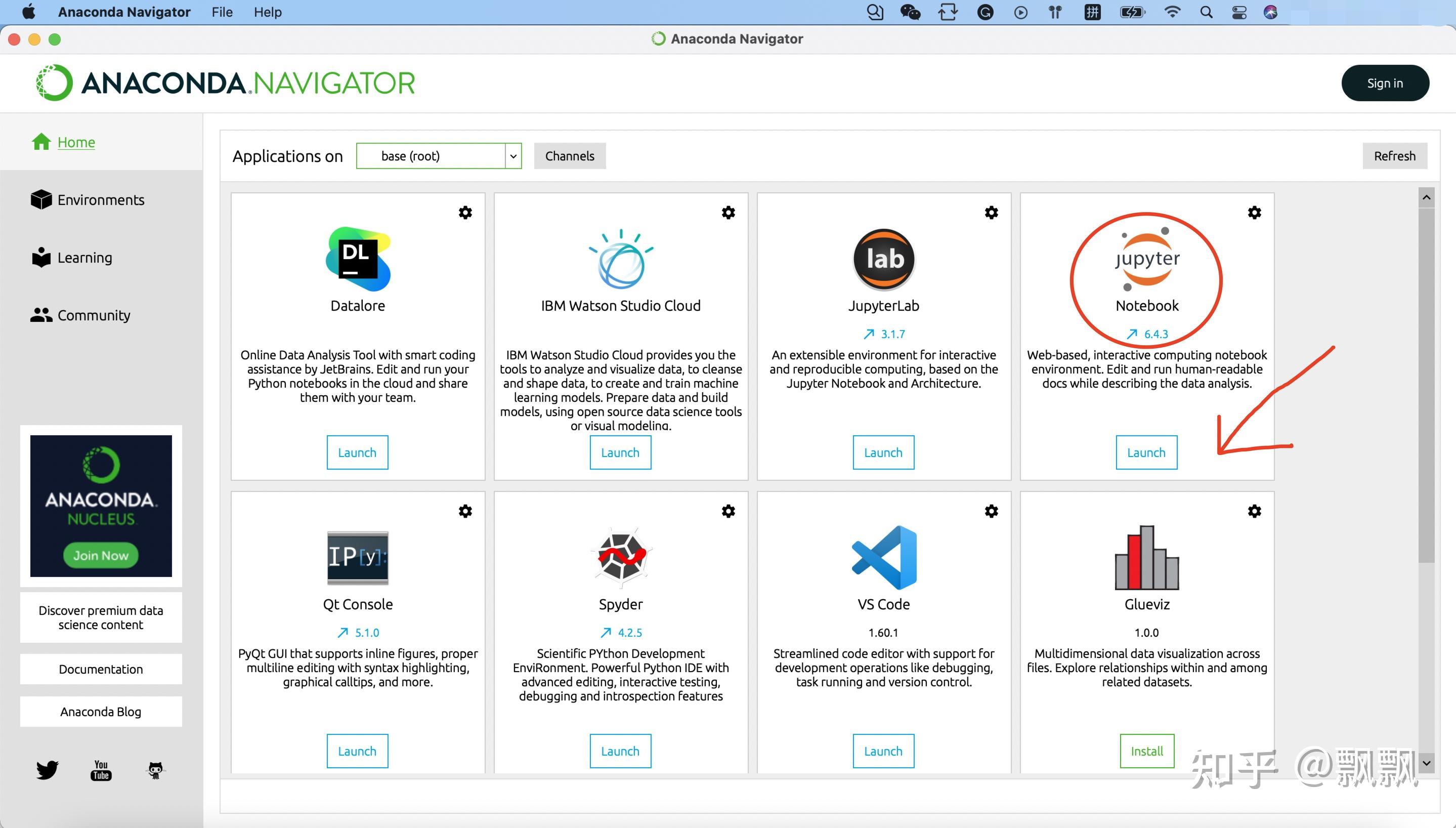Launch Datalore

click(358, 452)
